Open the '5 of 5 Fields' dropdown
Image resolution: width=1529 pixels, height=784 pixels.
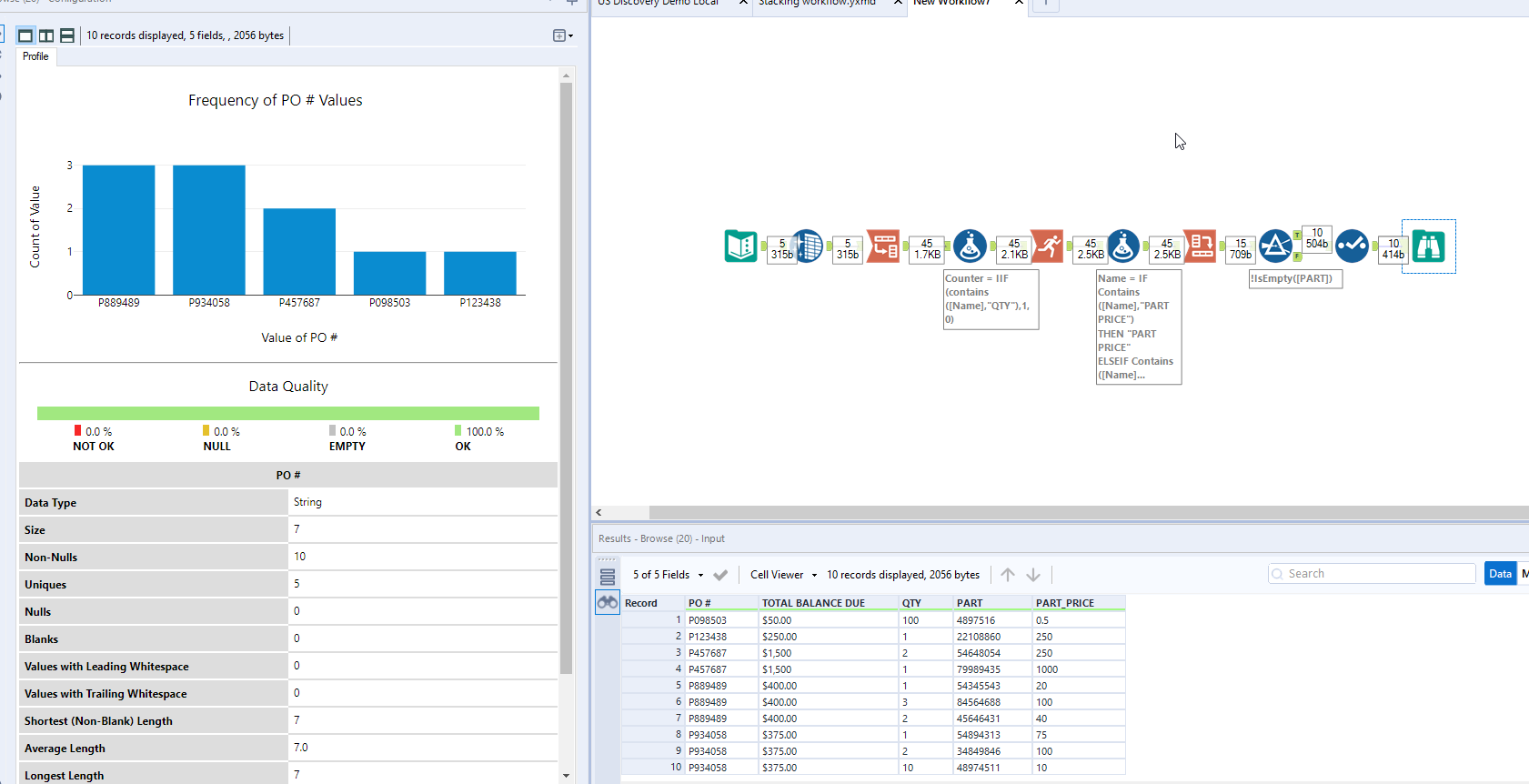pos(668,575)
